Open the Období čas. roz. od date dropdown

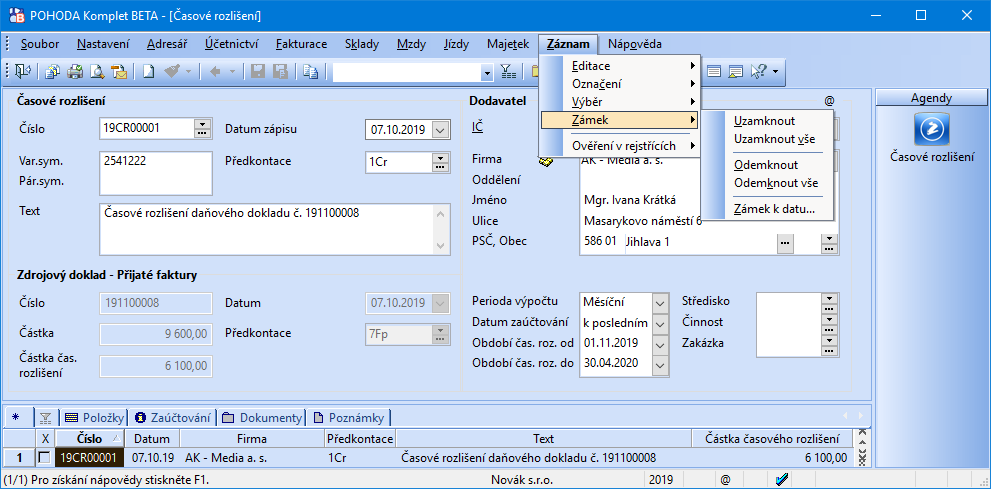(660, 345)
